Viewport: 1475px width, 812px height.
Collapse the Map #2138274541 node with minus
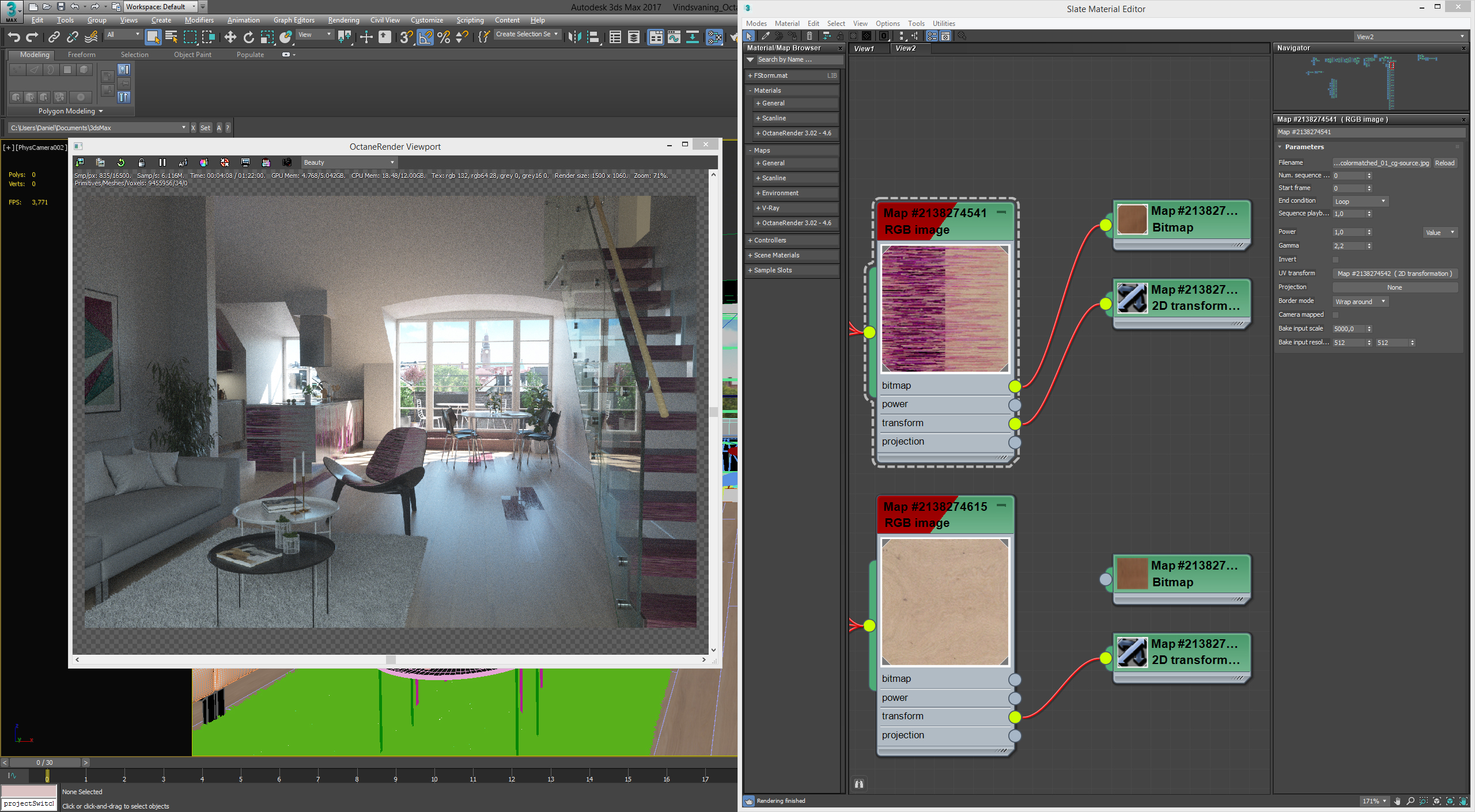tap(1001, 212)
